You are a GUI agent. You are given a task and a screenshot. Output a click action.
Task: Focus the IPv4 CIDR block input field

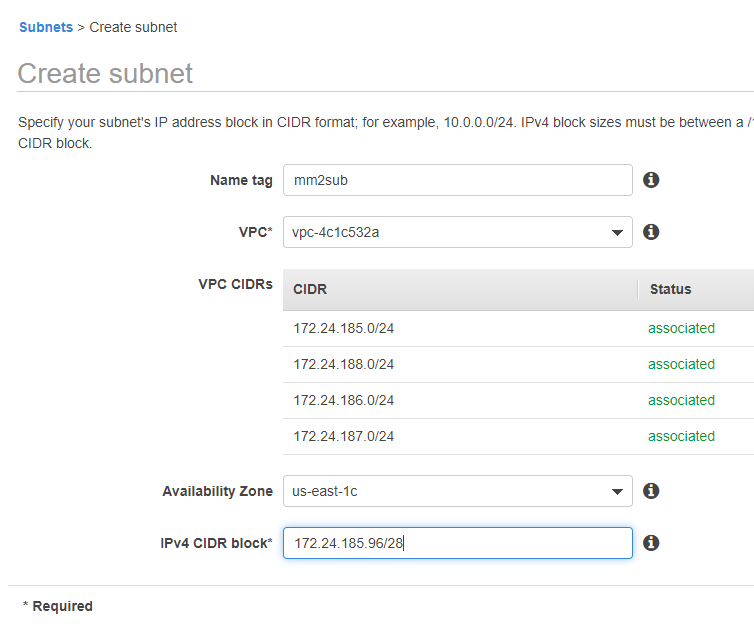(457, 543)
